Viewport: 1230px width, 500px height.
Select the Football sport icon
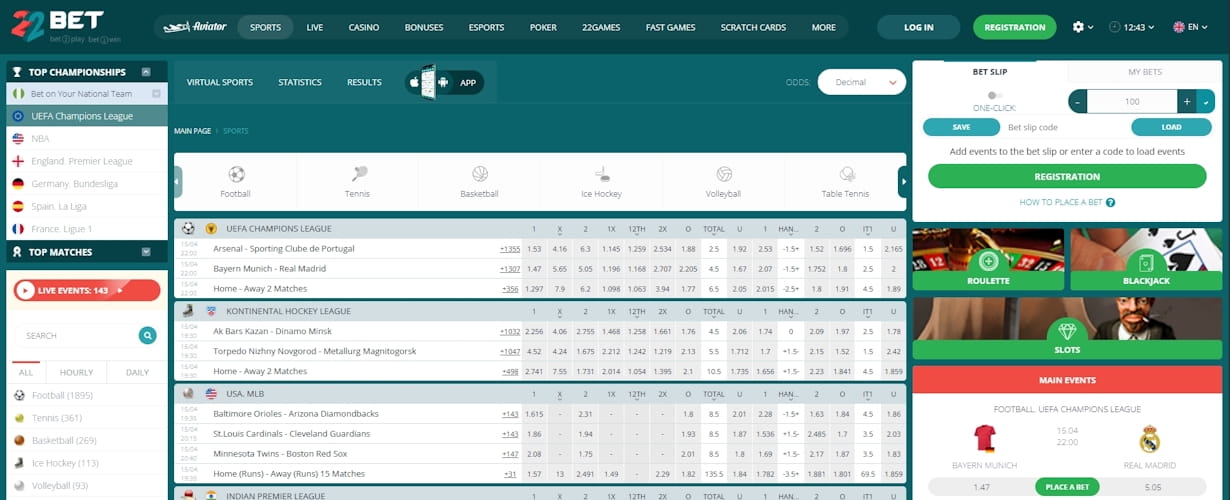coord(236,182)
